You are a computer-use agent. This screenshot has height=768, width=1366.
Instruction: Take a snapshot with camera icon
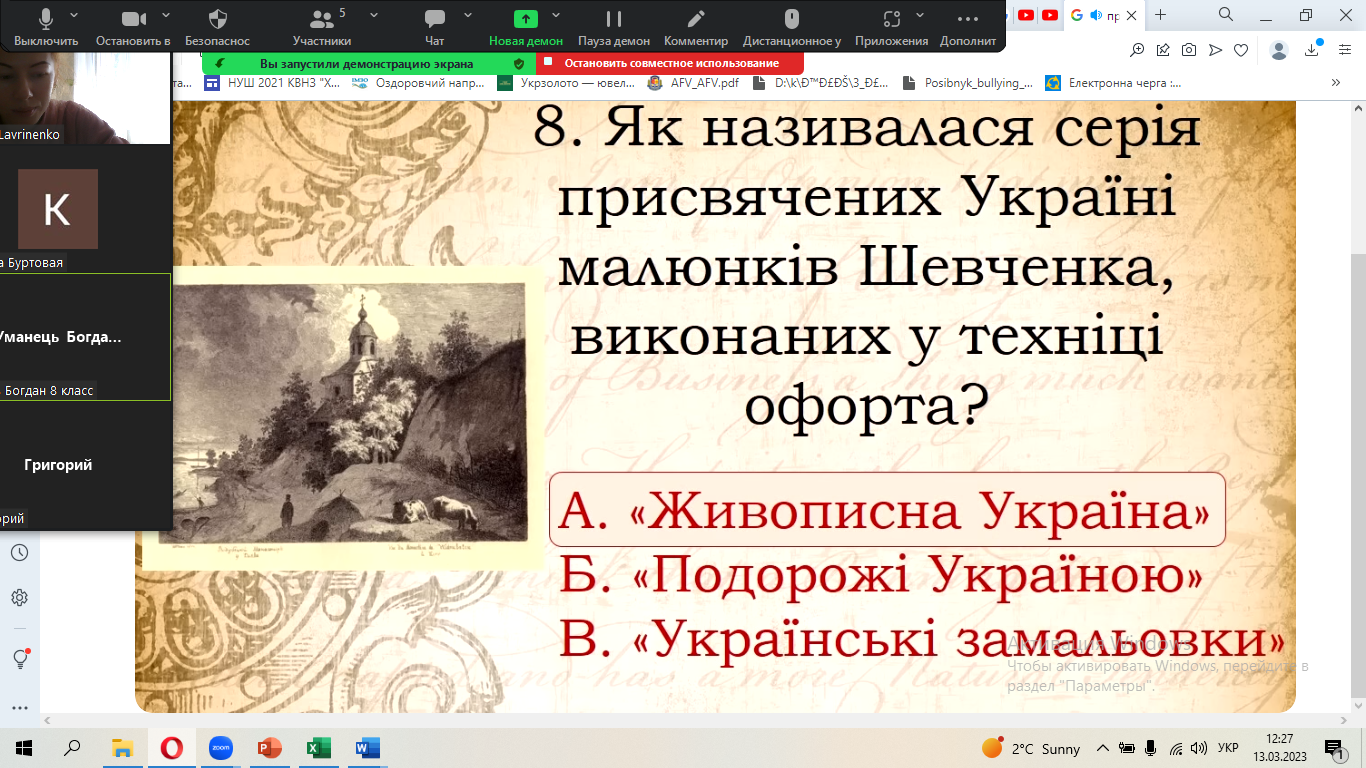tap(1189, 50)
